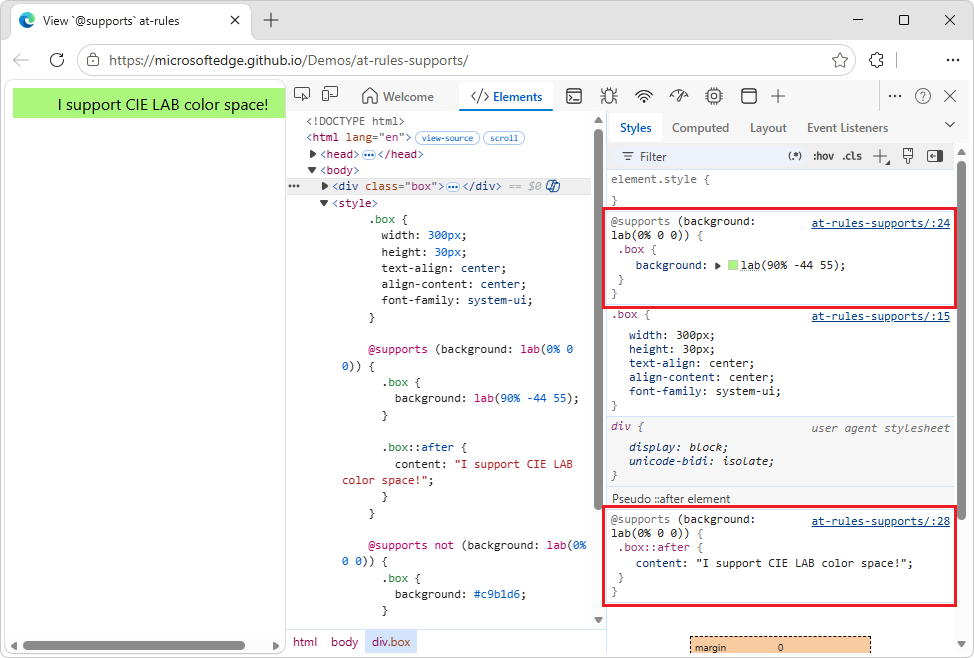Open the Network wifi icon tool
Image resolution: width=974 pixels, height=658 pixels.
644,96
